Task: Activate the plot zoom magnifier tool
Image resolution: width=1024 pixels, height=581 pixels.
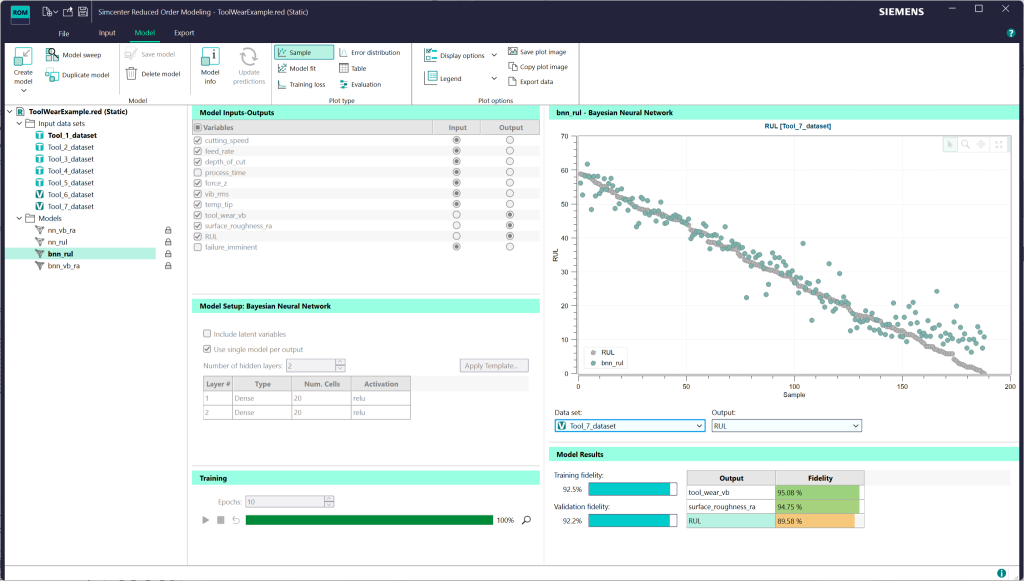Action: pos(965,144)
